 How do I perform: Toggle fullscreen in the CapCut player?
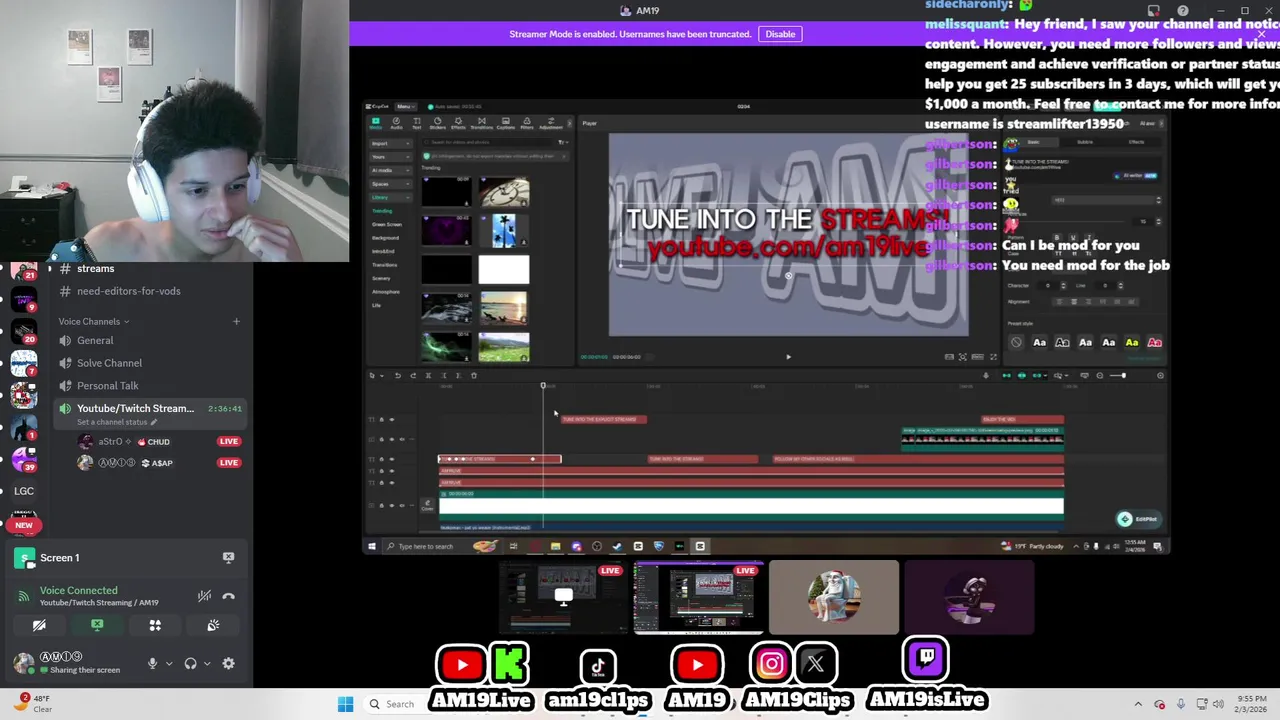[993, 356]
